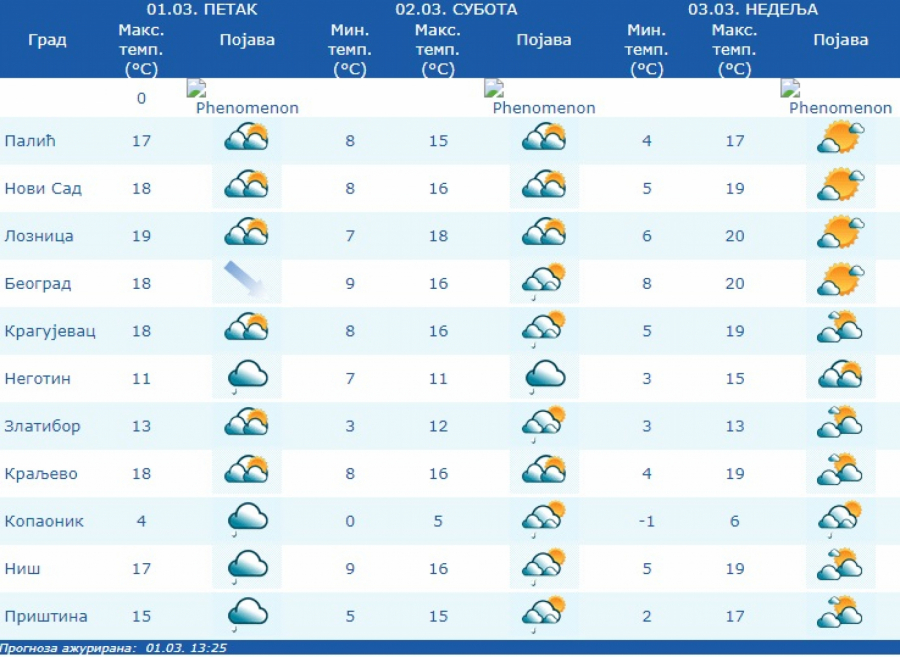Click the city name Крагујевац
900x657 pixels.
[x=50, y=331]
